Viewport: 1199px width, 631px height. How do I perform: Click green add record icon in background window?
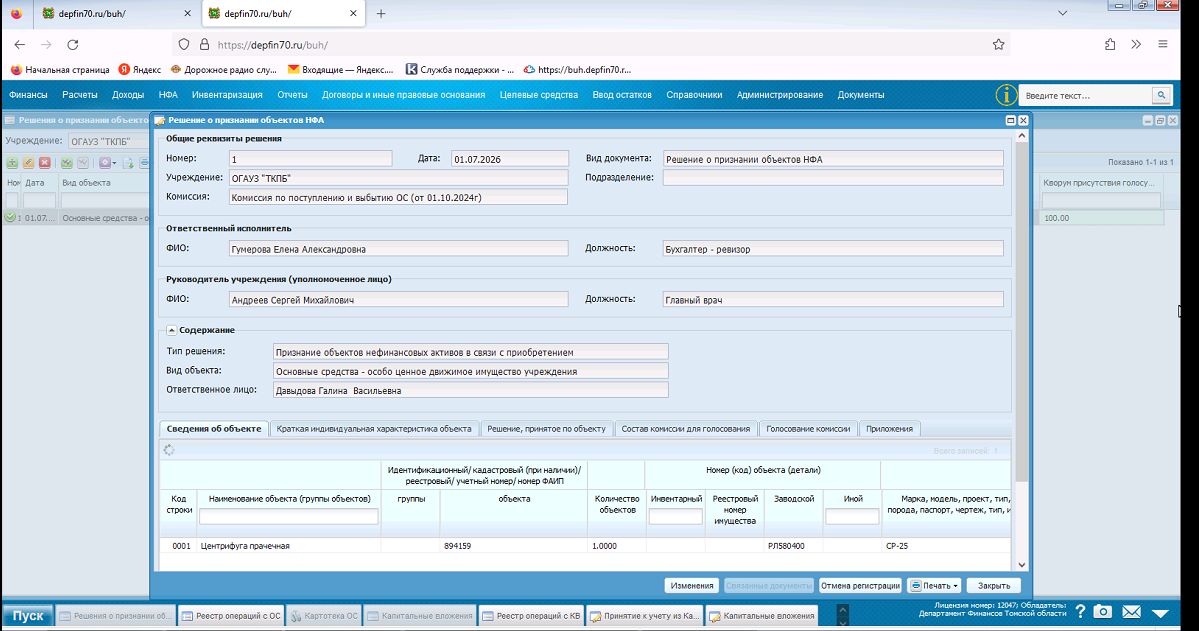pyautogui.click(x=12, y=163)
